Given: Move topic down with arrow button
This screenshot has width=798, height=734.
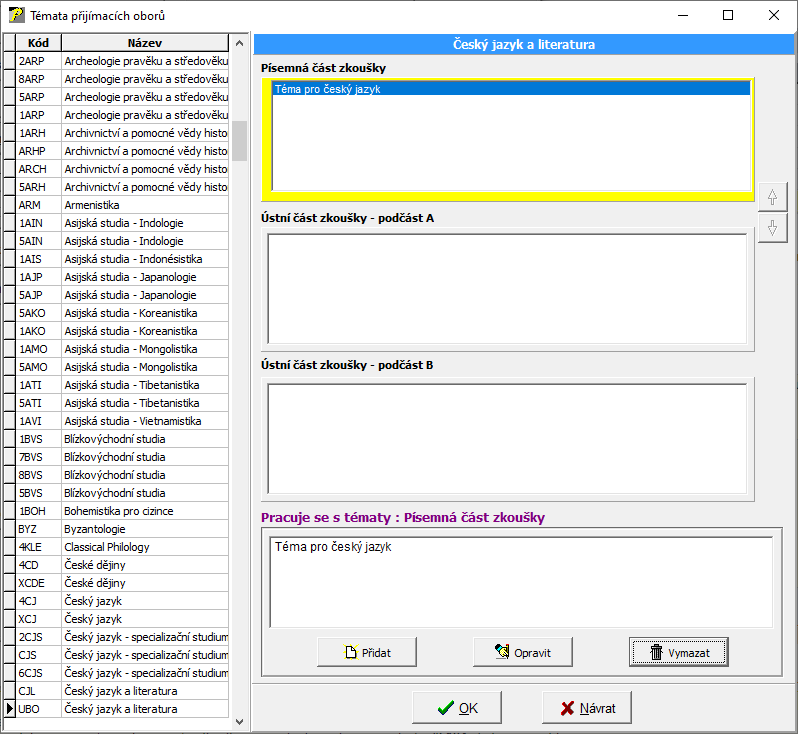Looking at the screenshot, I should click(772, 228).
